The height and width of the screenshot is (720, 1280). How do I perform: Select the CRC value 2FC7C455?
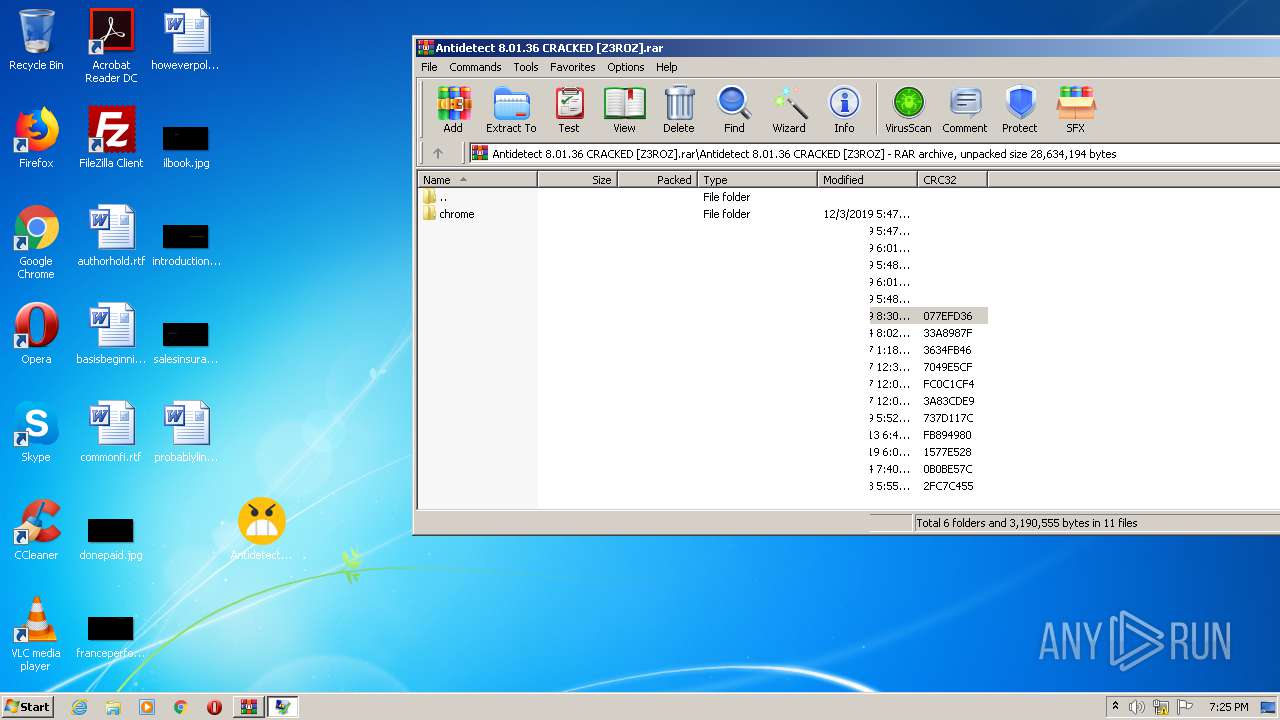[x=948, y=486]
